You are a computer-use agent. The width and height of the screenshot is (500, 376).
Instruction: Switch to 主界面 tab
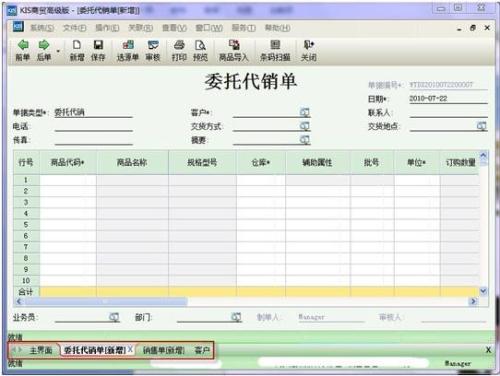41,350
